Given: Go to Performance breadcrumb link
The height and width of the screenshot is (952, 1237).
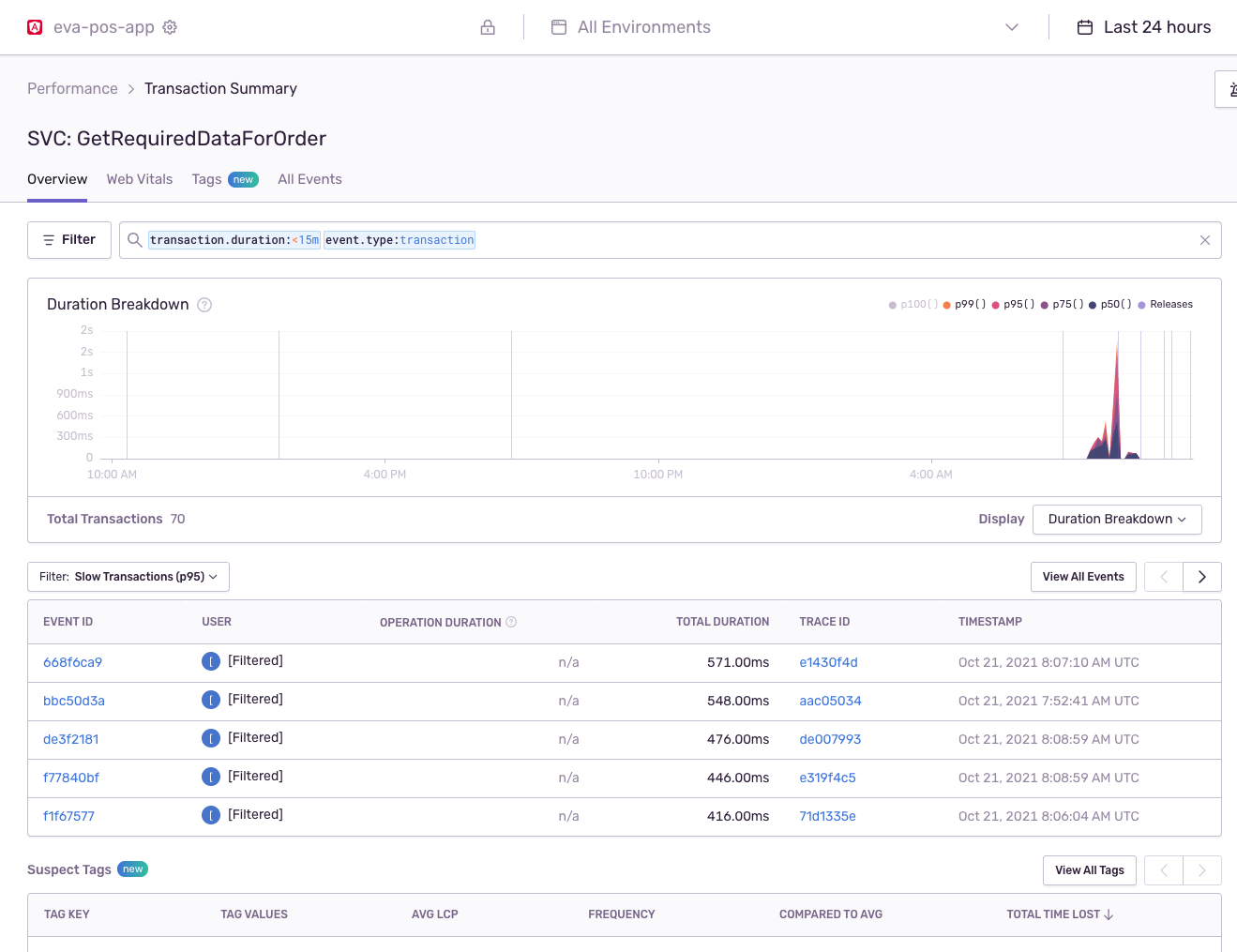Looking at the screenshot, I should (x=72, y=88).
